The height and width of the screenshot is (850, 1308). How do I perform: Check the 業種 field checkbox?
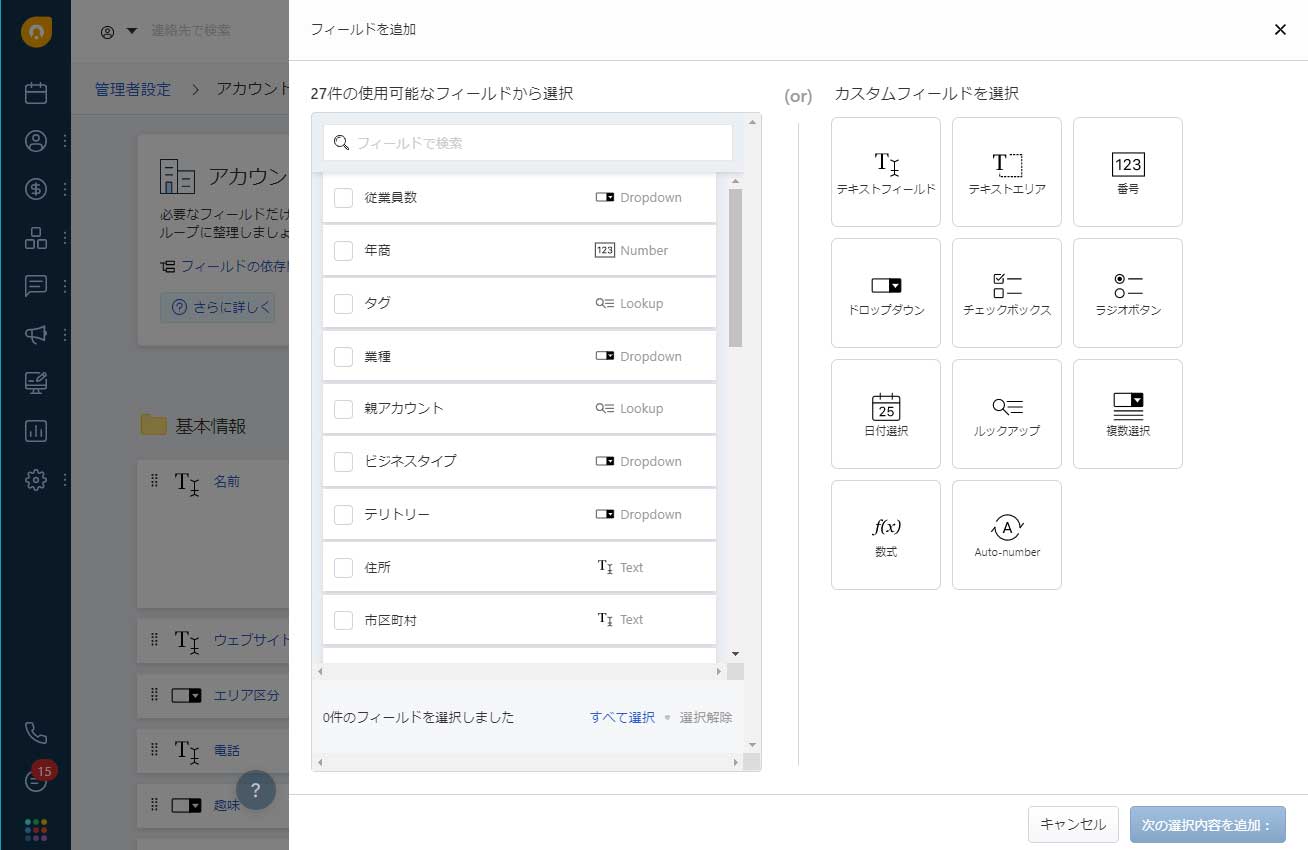click(343, 356)
